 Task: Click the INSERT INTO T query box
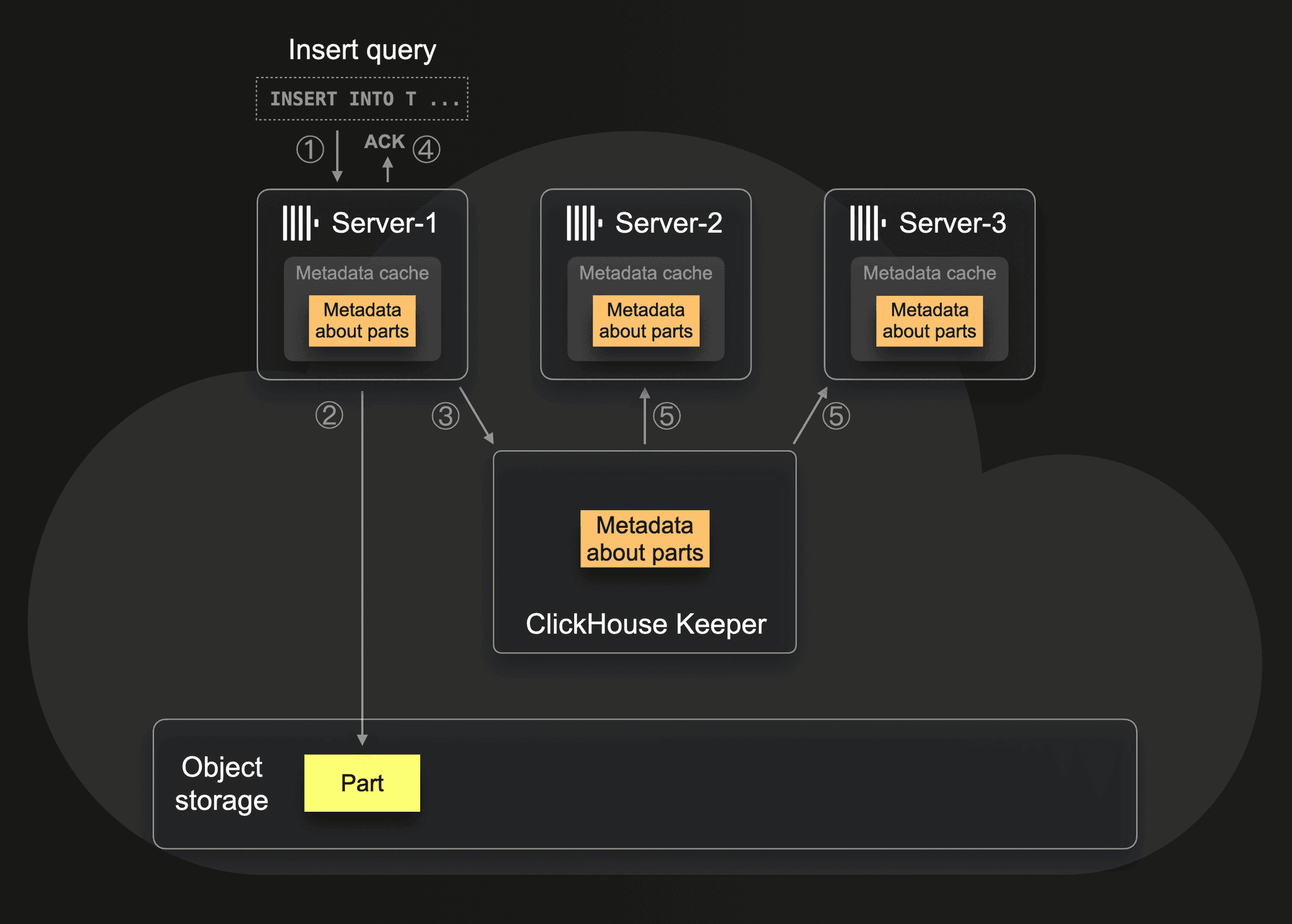click(362, 99)
